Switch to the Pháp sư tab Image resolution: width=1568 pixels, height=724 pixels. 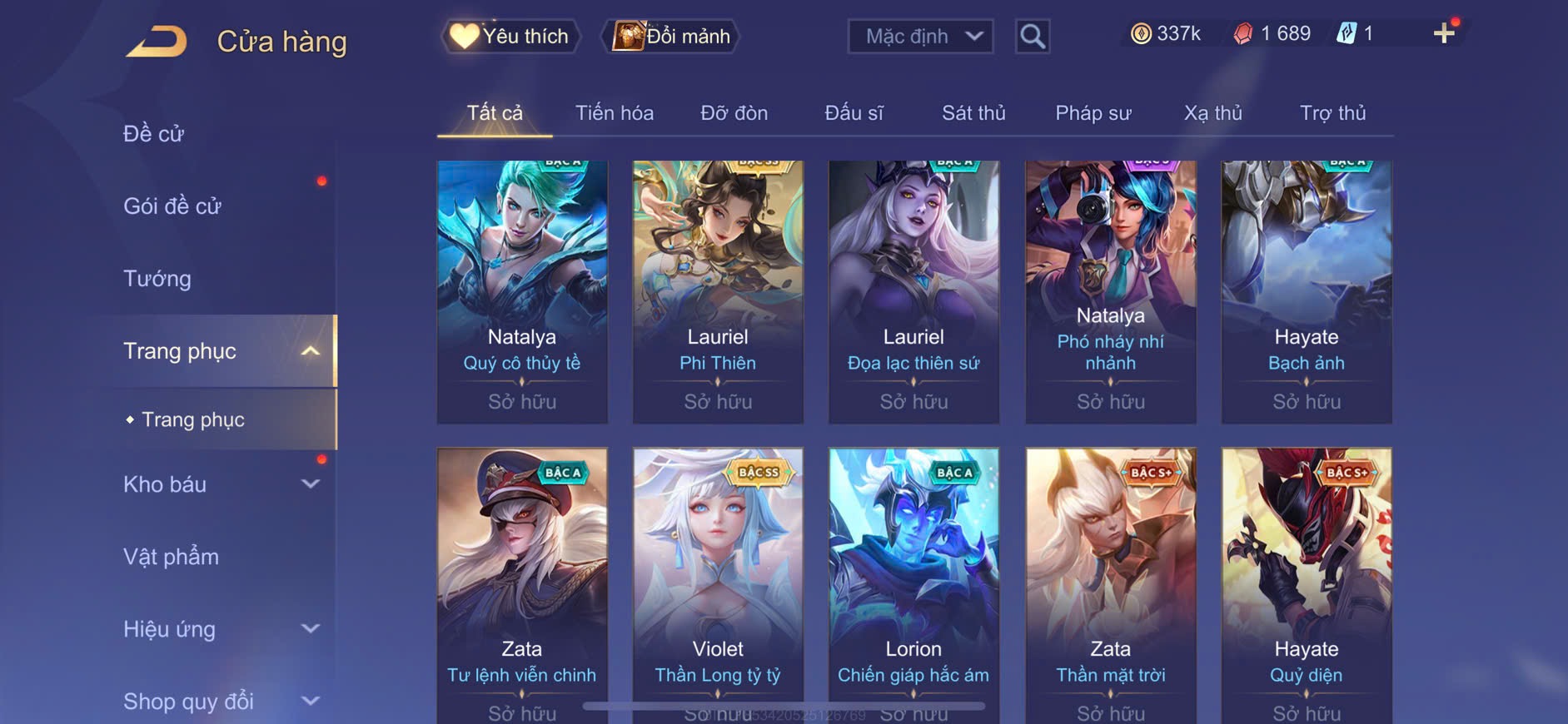pos(1093,112)
